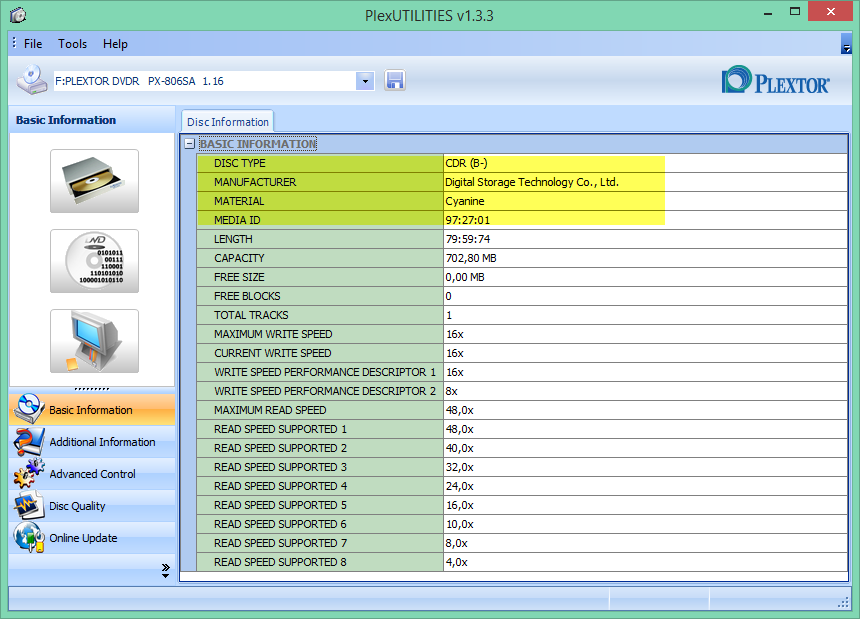The height and width of the screenshot is (619, 860).
Task: Click the 8x descriptor 2 value
Action: click(451, 391)
